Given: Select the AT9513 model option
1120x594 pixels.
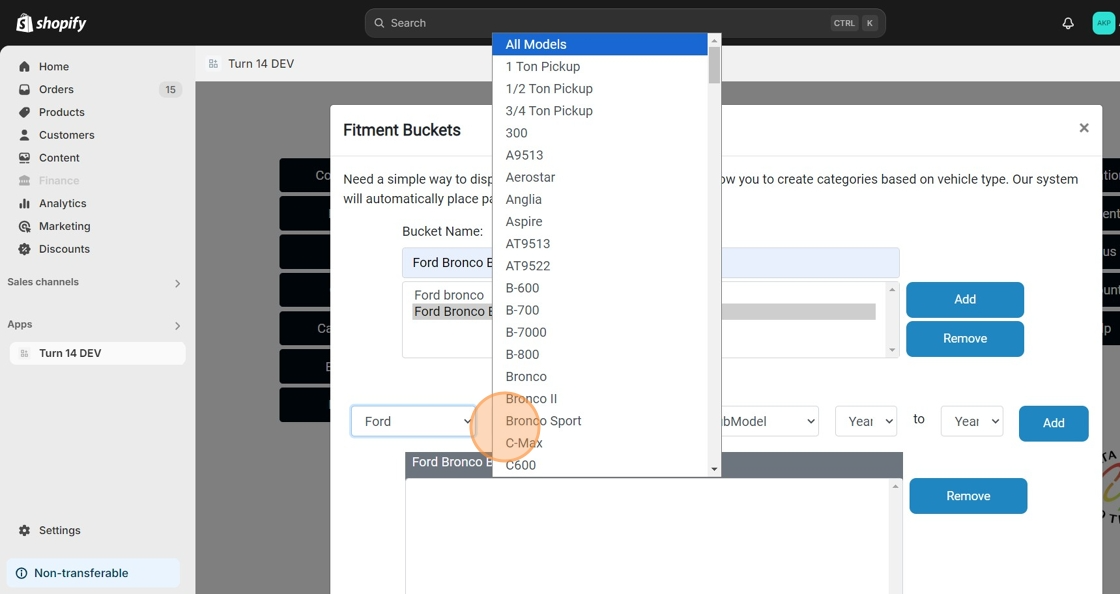Looking at the screenshot, I should tap(600, 243).
